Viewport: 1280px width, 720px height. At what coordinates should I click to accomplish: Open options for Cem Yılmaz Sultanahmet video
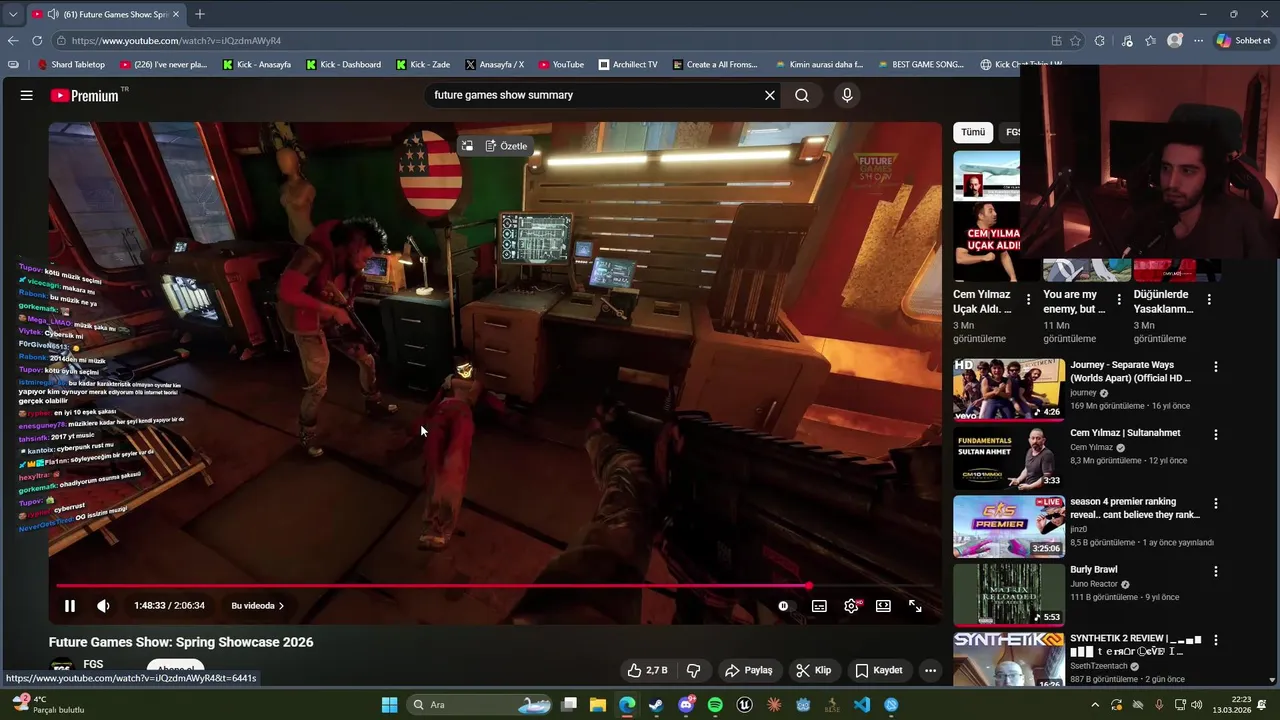(x=1216, y=435)
